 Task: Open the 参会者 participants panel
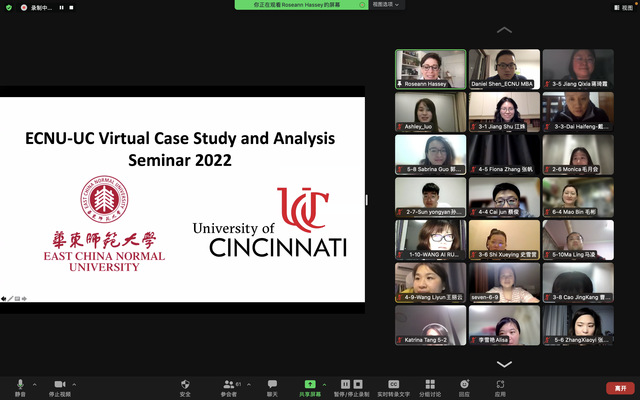[x=230, y=388]
